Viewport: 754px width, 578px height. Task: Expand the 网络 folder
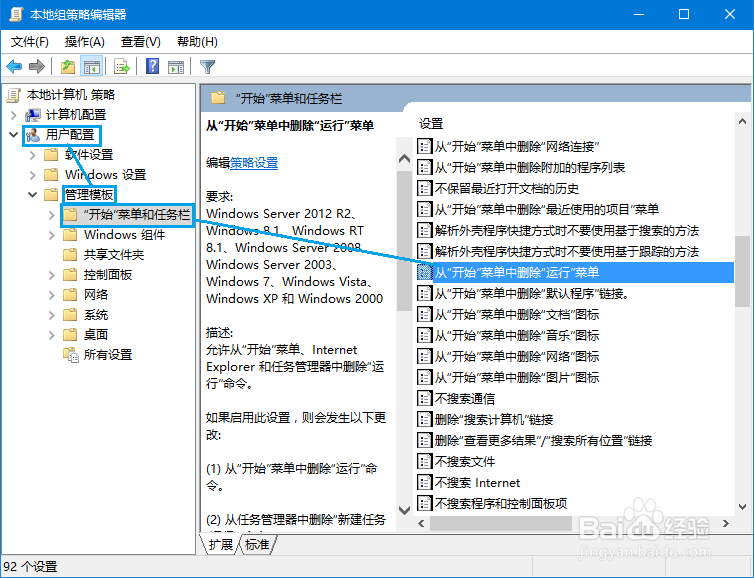pos(52,295)
